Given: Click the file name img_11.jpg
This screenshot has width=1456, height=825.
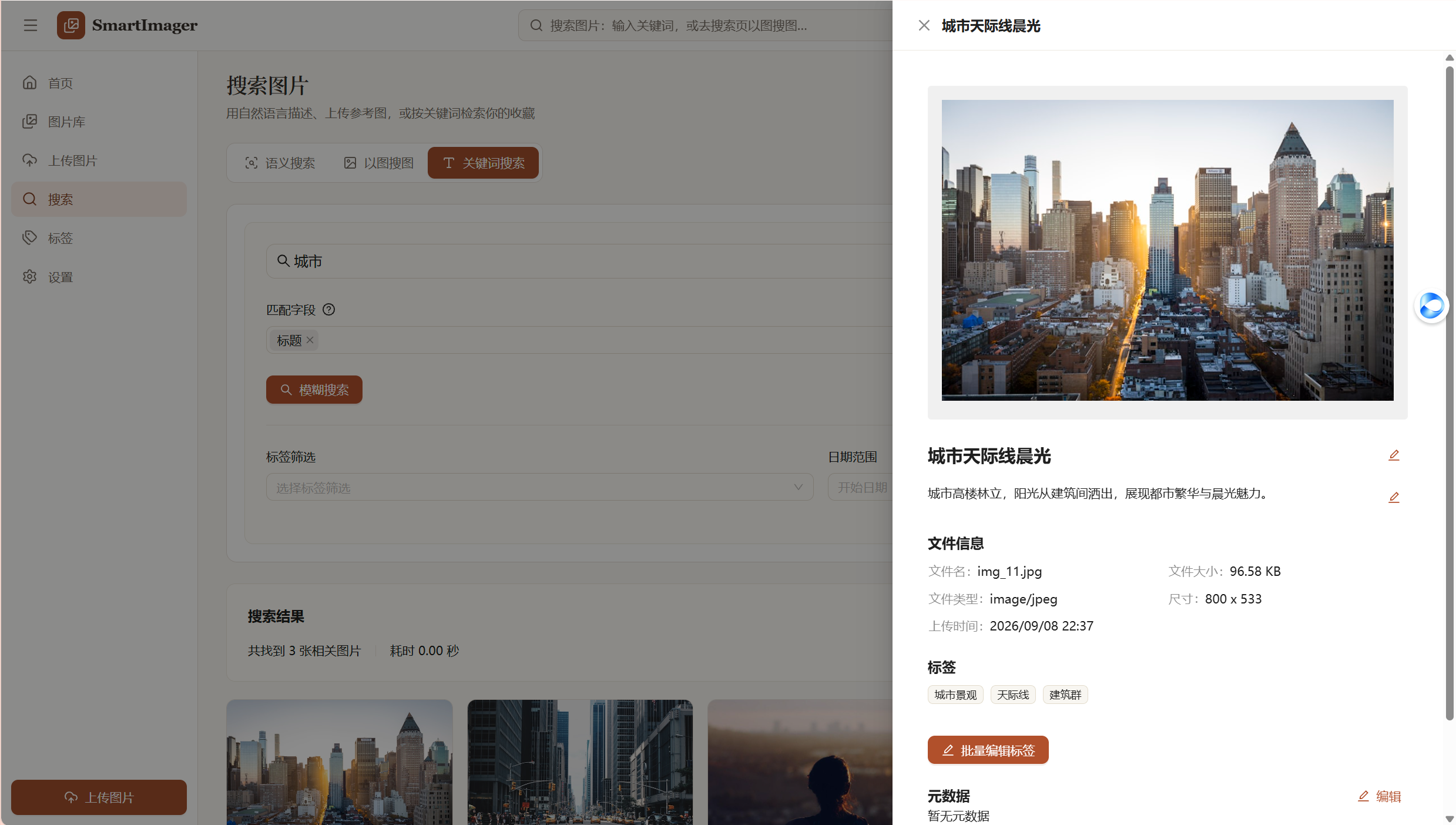Looking at the screenshot, I should [x=1009, y=571].
